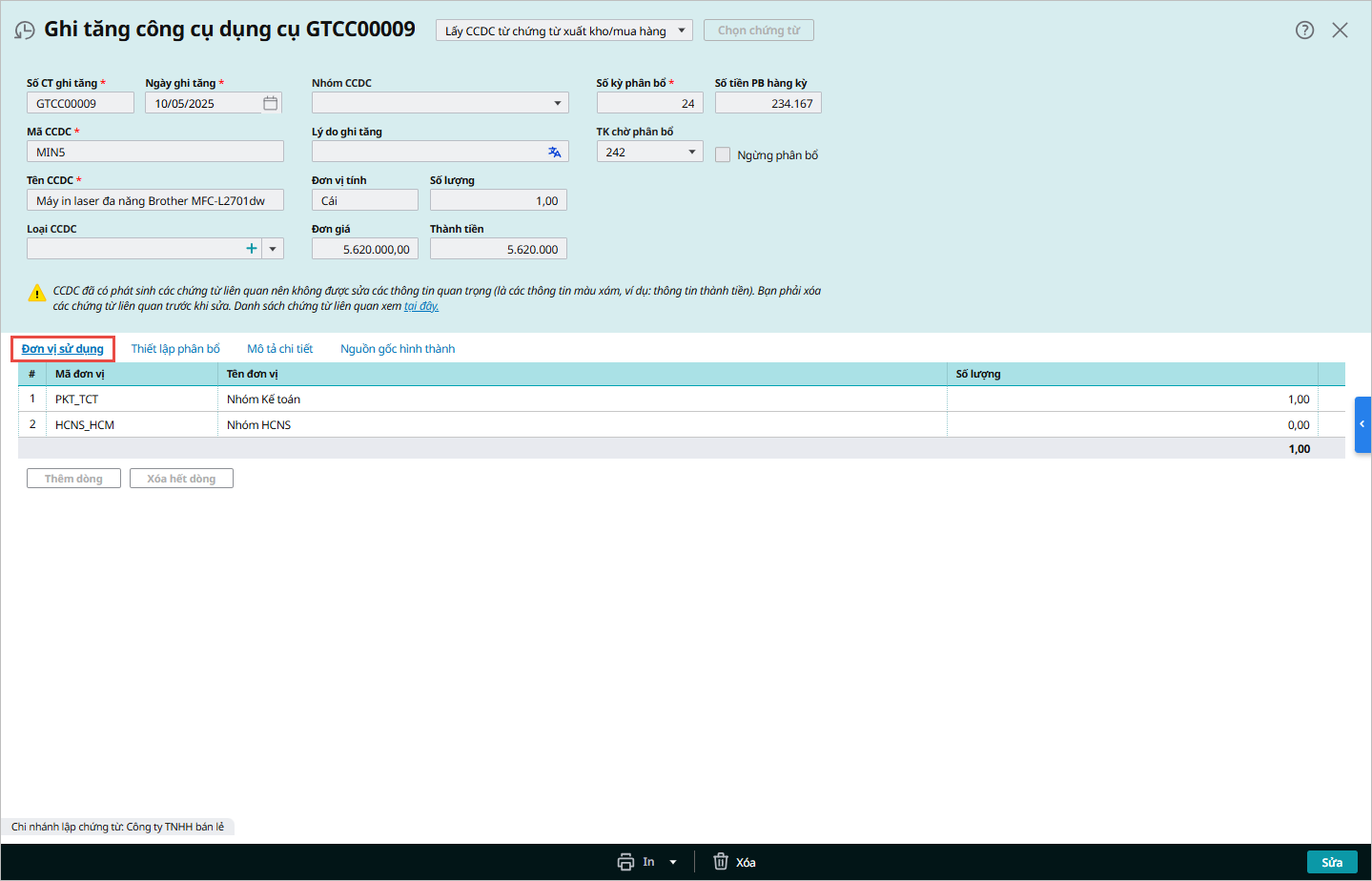Expand the Loại CCDC dropdown arrow
The height and width of the screenshot is (881, 1372).
pyautogui.click(x=273, y=249)
